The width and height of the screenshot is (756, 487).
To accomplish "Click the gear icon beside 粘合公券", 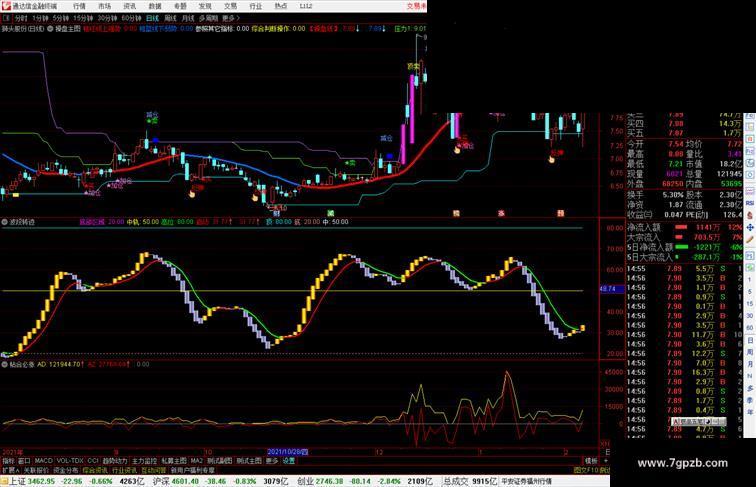I will pyautogui.click(x=5, y=365).
